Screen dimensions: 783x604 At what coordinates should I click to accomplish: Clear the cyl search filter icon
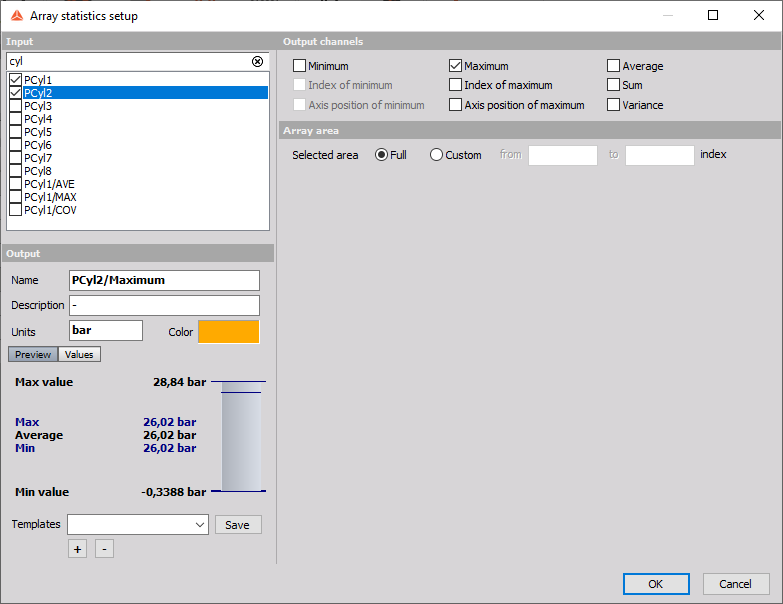coord(257,61)
